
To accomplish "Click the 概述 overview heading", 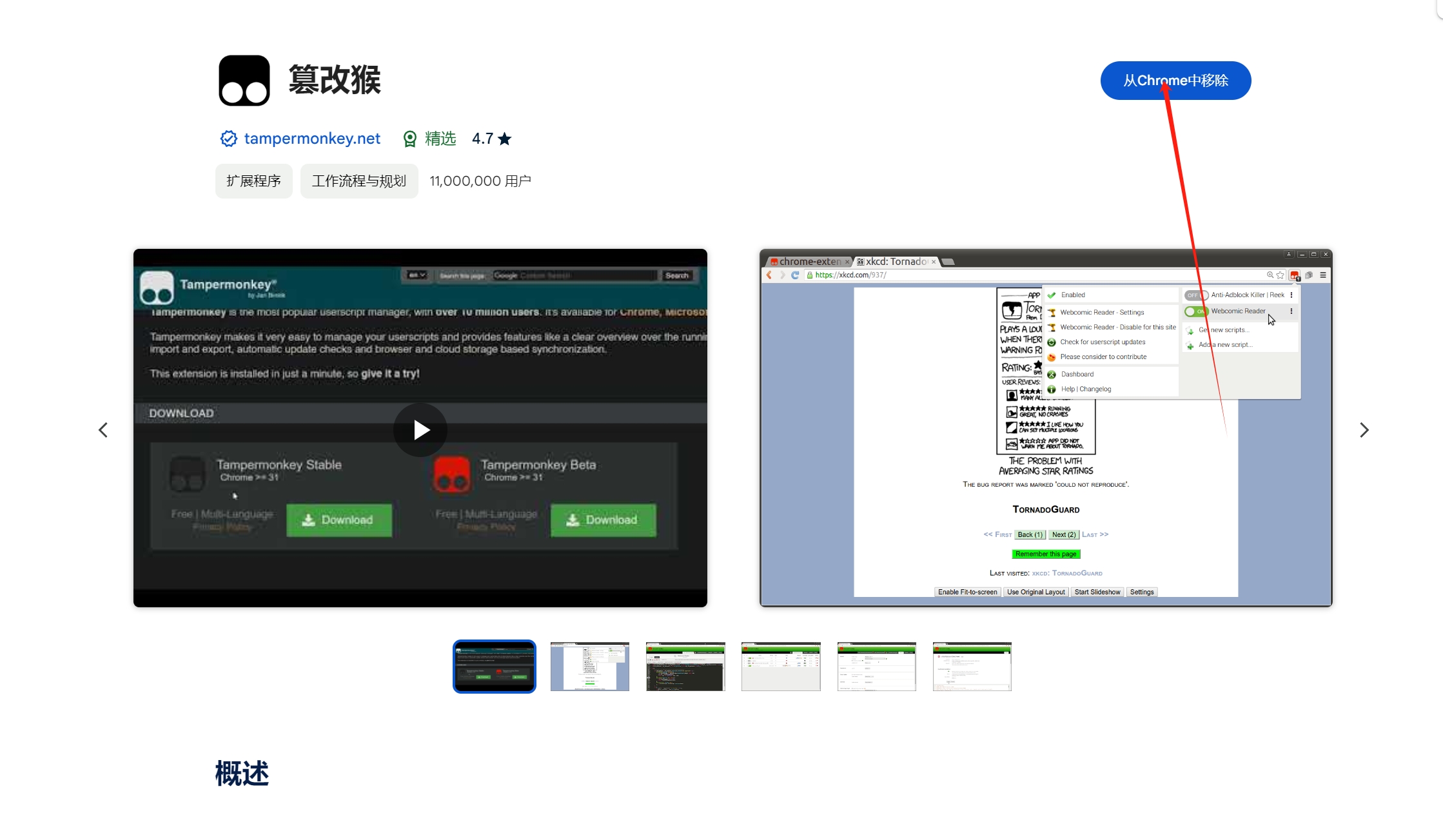I will [242, 773].
